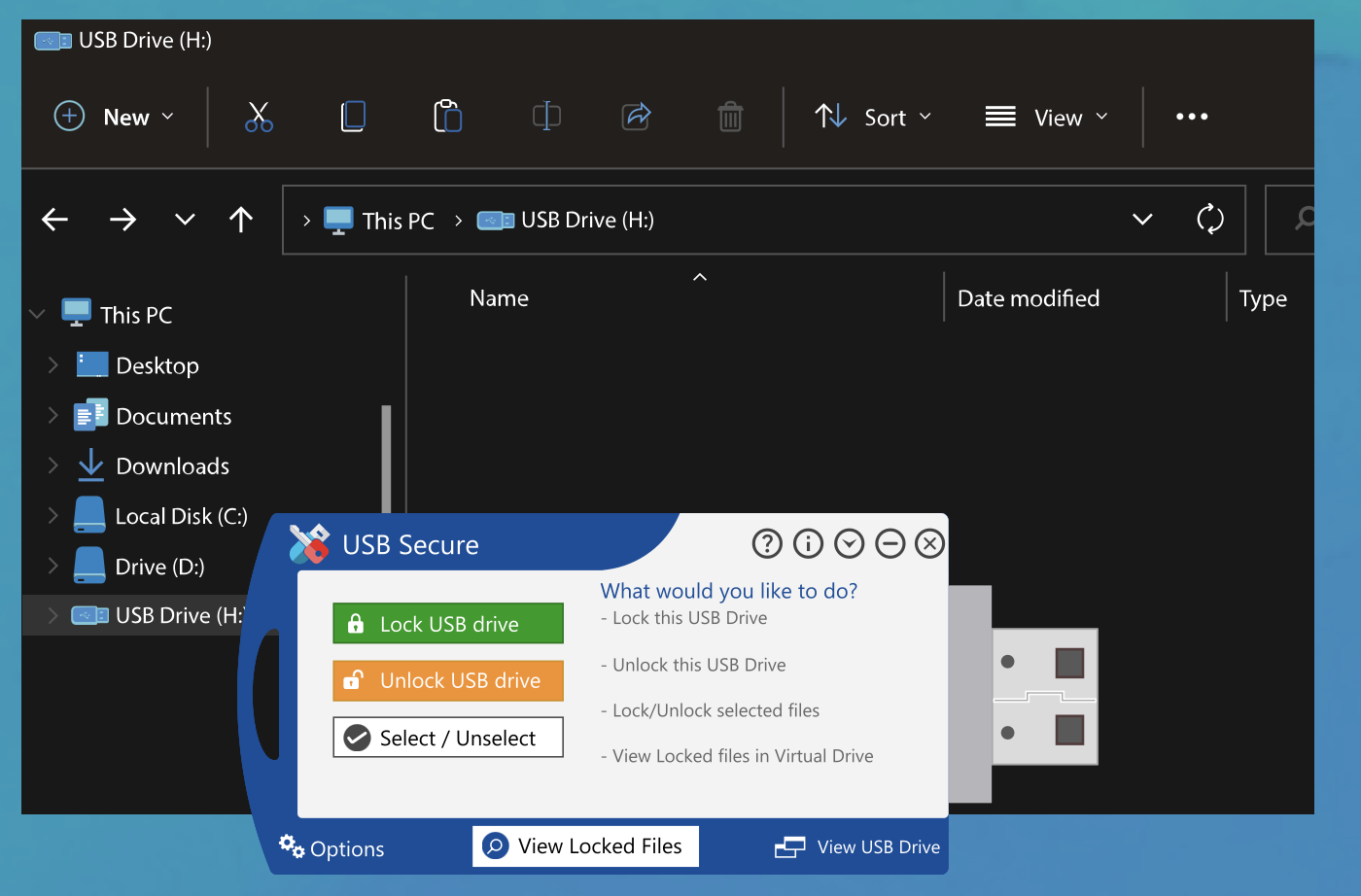Select Desktop in navigation pane
Viewport: 1361px width, 896px height.
[157, 365]
